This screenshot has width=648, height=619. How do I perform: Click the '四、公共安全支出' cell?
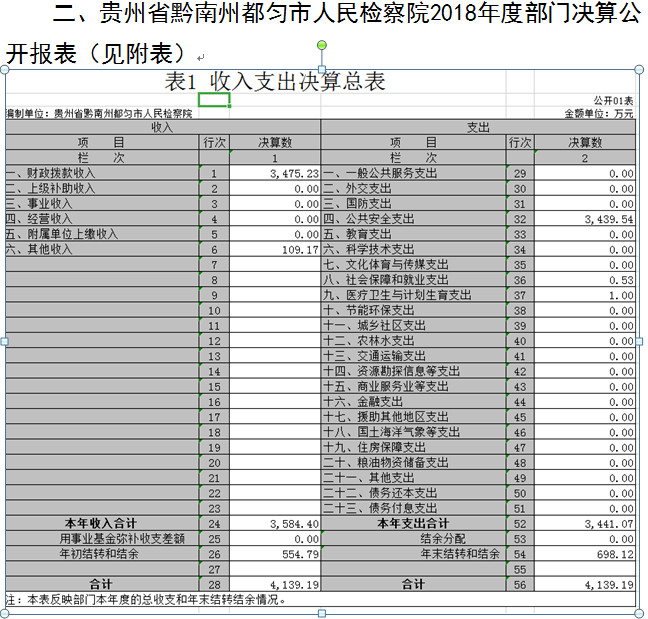[413, 219]
